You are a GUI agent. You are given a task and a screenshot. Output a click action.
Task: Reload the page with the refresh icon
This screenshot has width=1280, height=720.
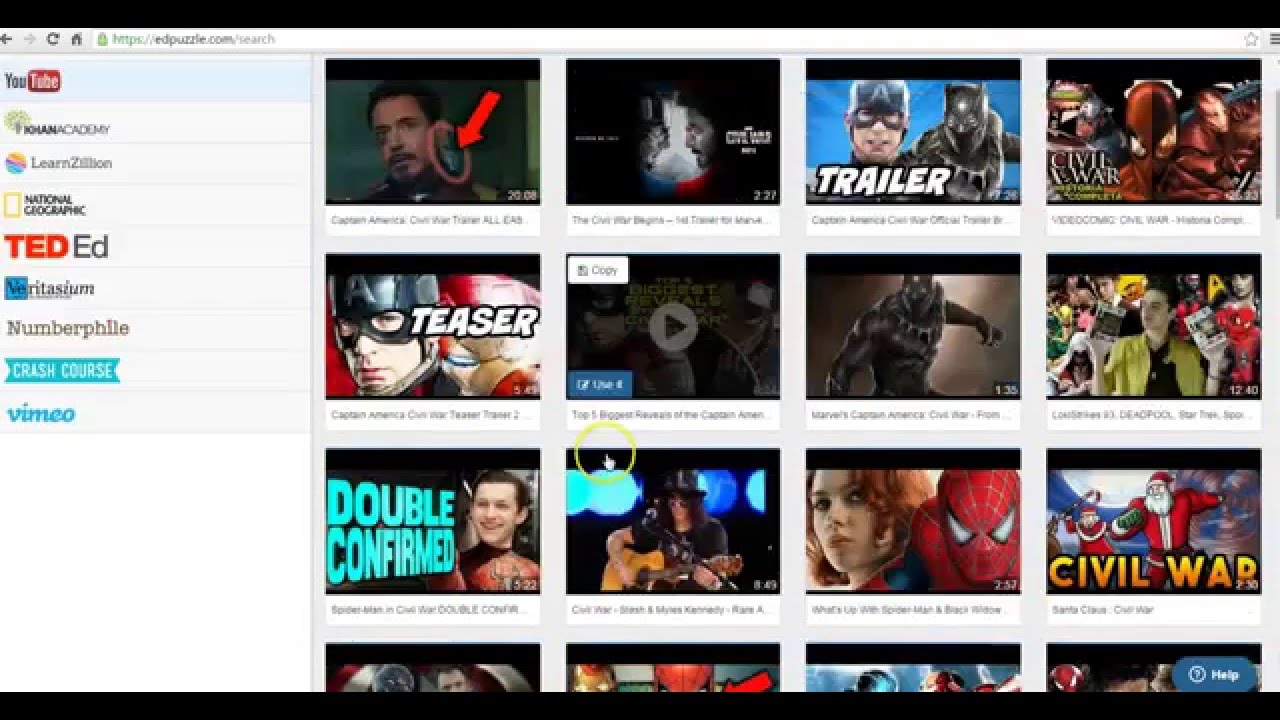pos(53,39)
